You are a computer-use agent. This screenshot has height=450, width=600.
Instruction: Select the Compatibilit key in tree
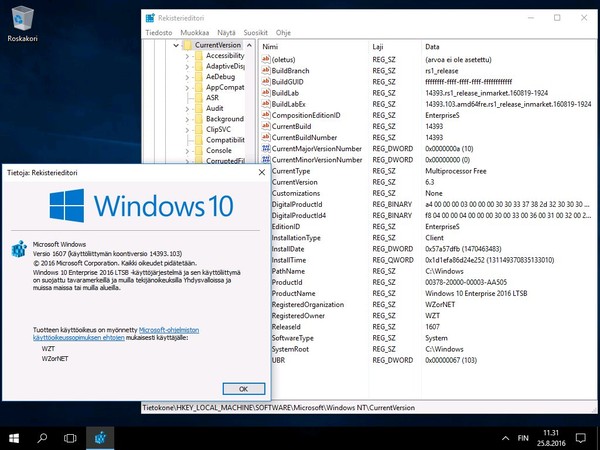coord(225,140)
